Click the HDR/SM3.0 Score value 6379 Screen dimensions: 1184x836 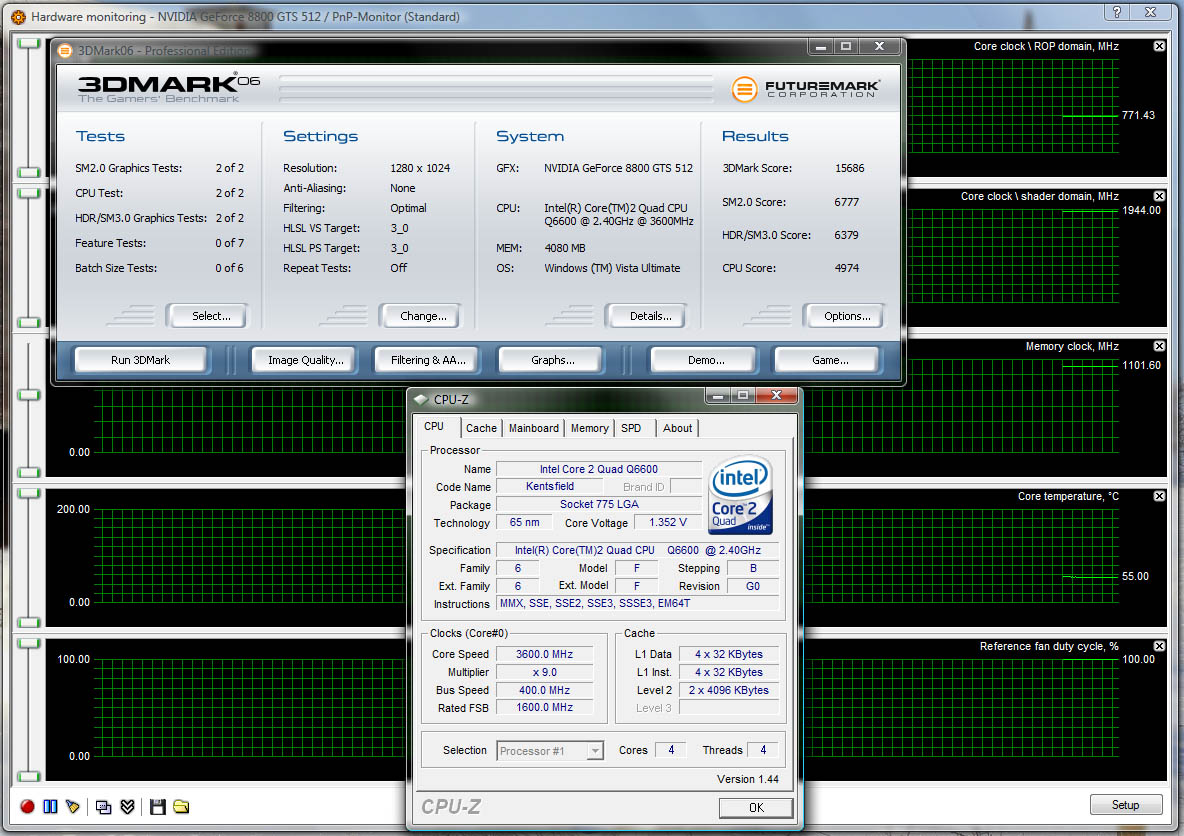click(846, 236)
